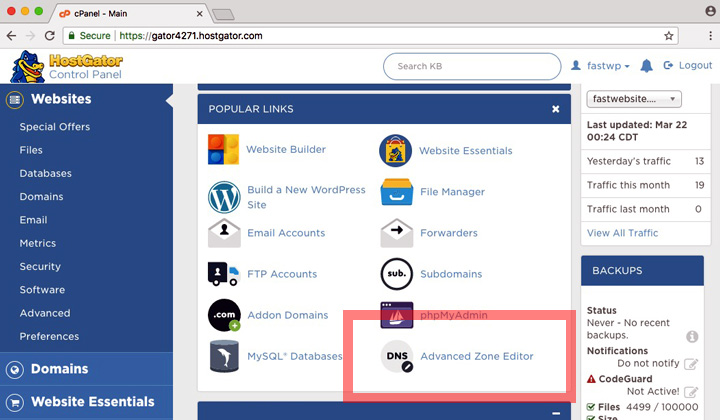Open the Subdomains link

(451, 274)
